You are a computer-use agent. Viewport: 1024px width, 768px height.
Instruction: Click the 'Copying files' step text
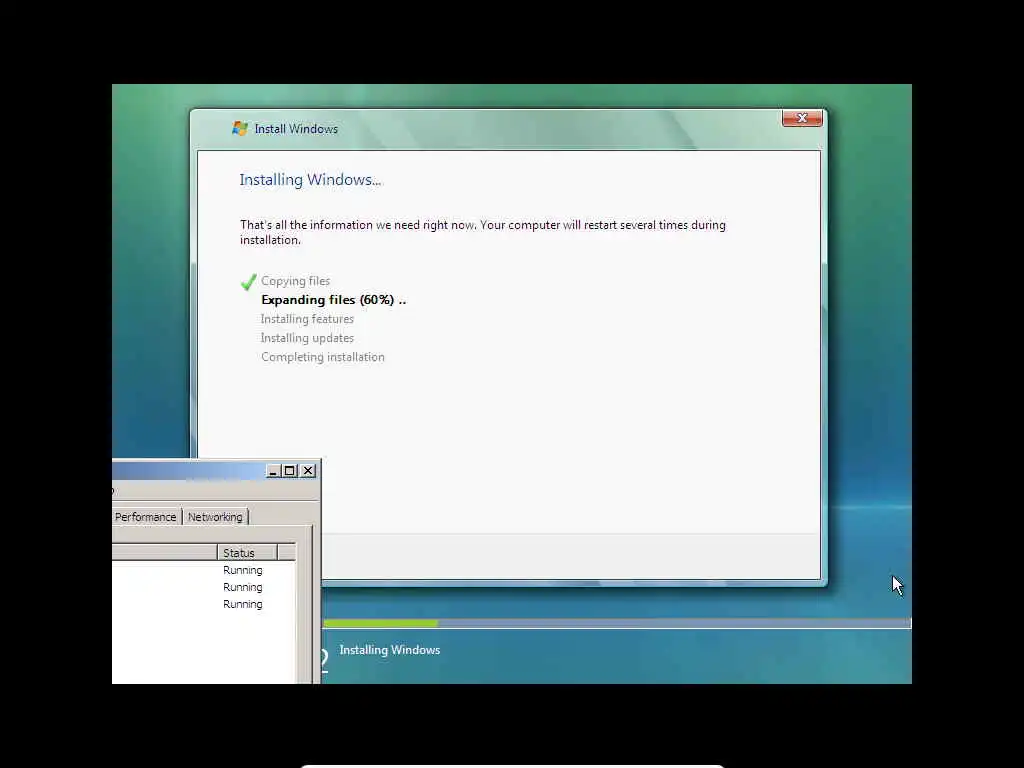click(295, 281)
